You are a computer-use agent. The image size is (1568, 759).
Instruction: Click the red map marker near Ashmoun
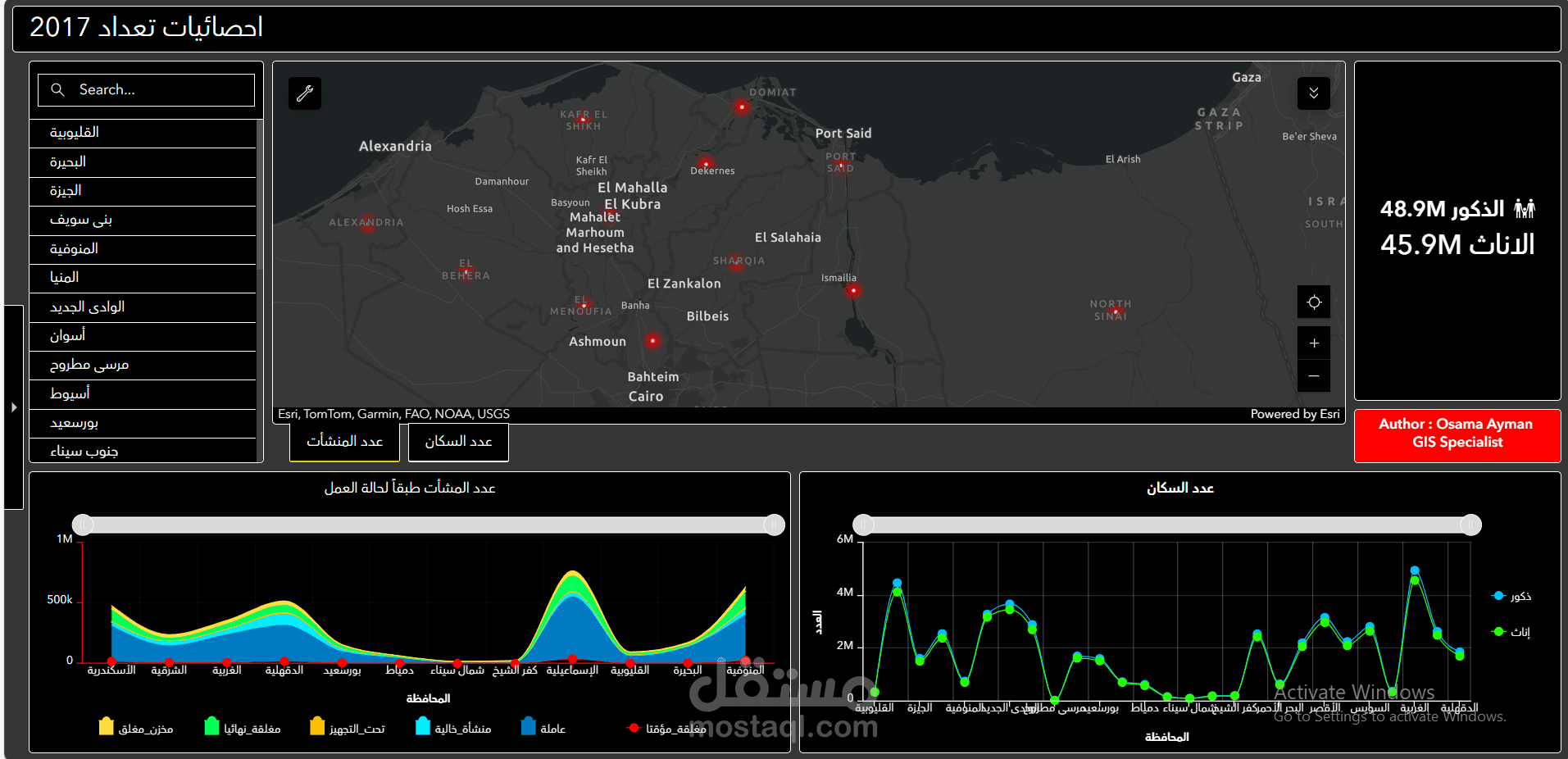click(x=652, y=340)
